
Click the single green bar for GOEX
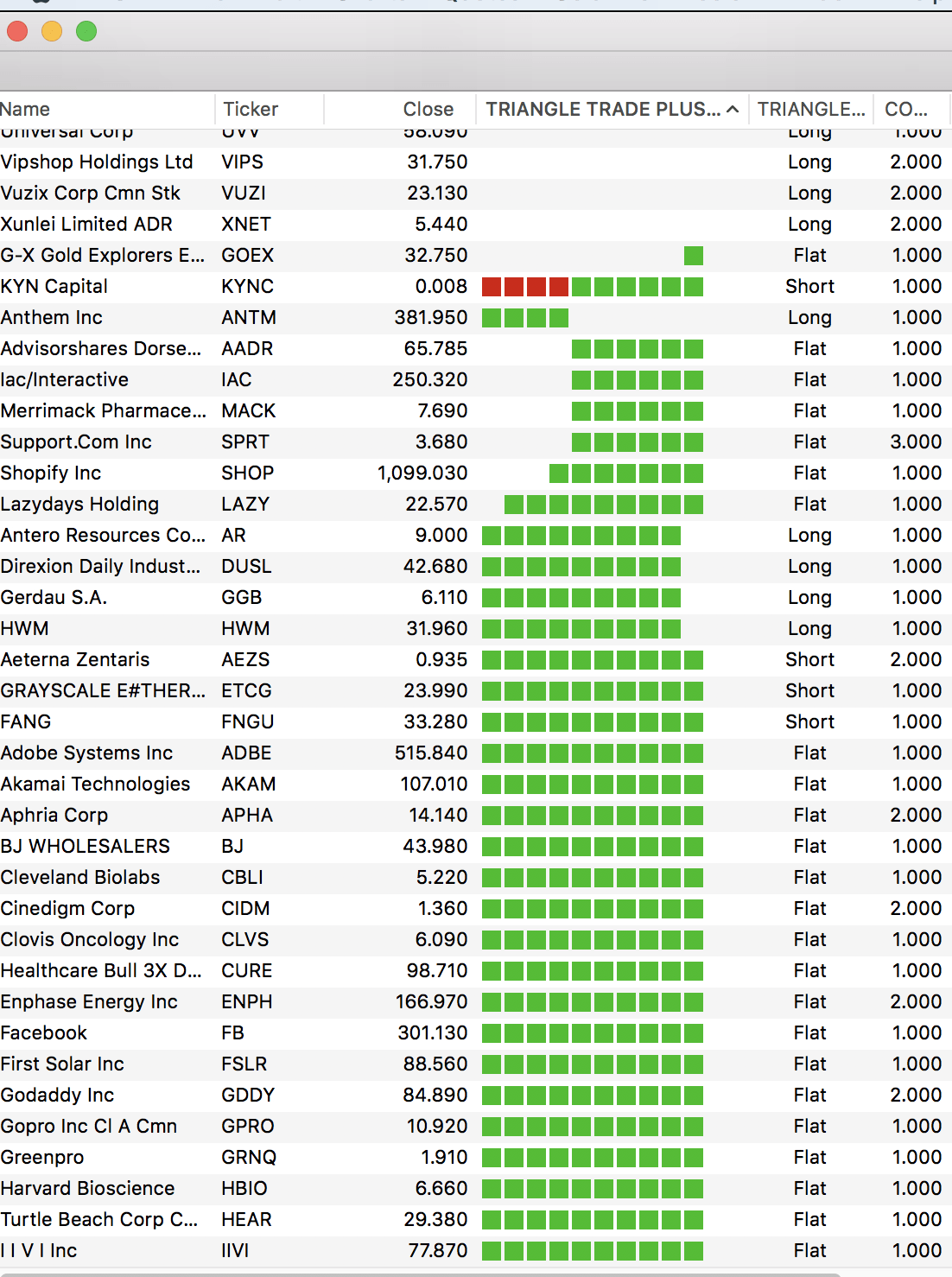(x=694, y=256)
